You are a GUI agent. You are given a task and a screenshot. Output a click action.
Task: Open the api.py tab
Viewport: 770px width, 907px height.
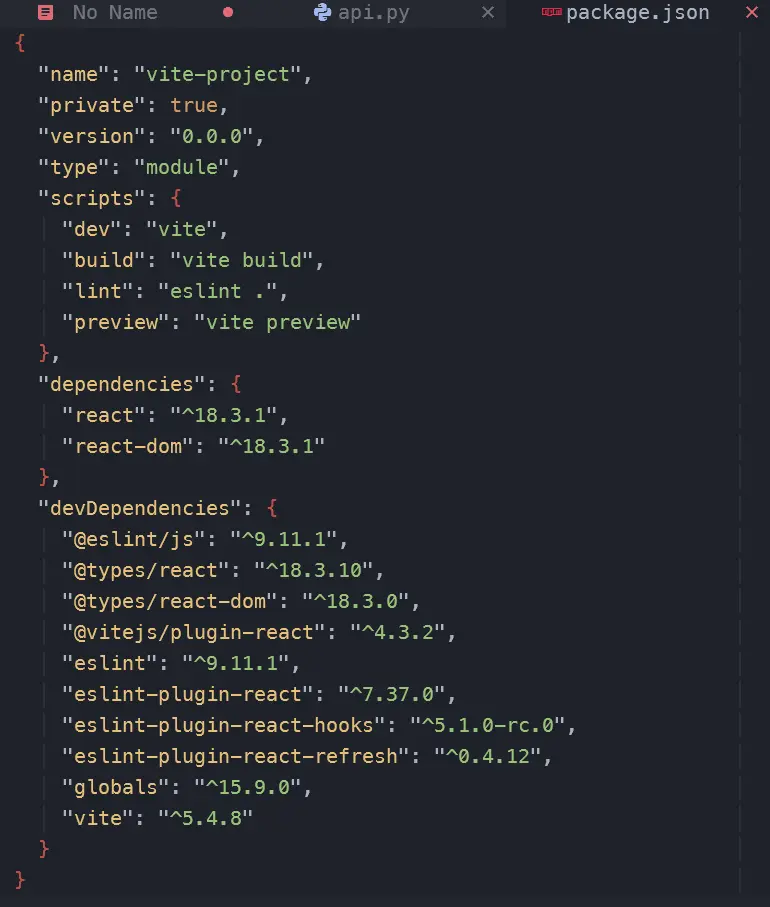374,13
